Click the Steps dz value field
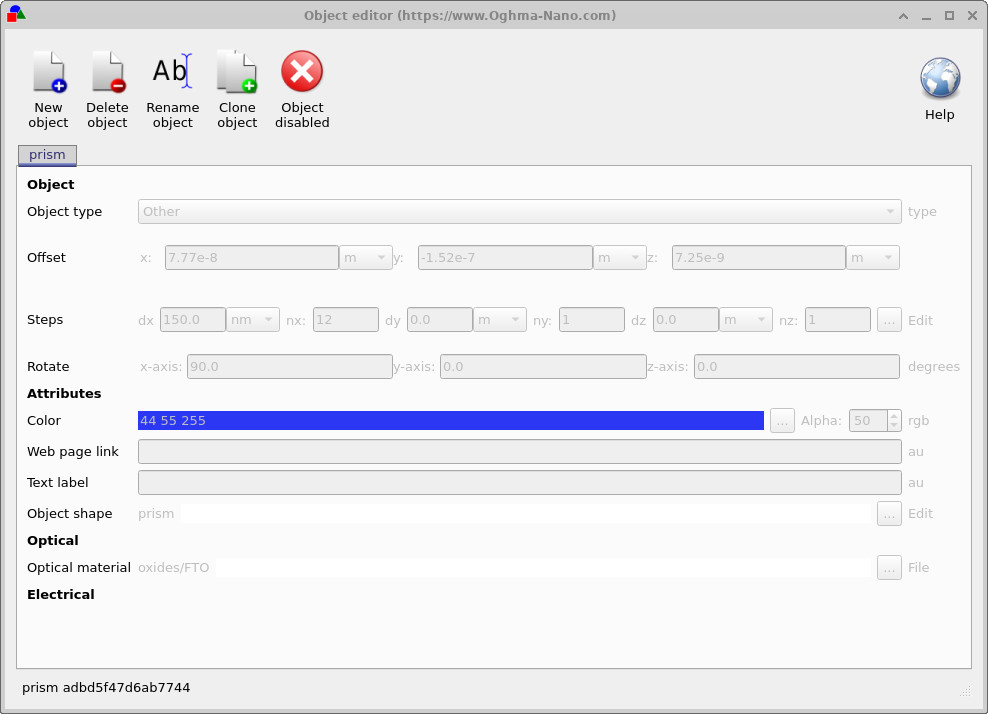Viewport: 988px width, 714px height. tap(686, 320)
